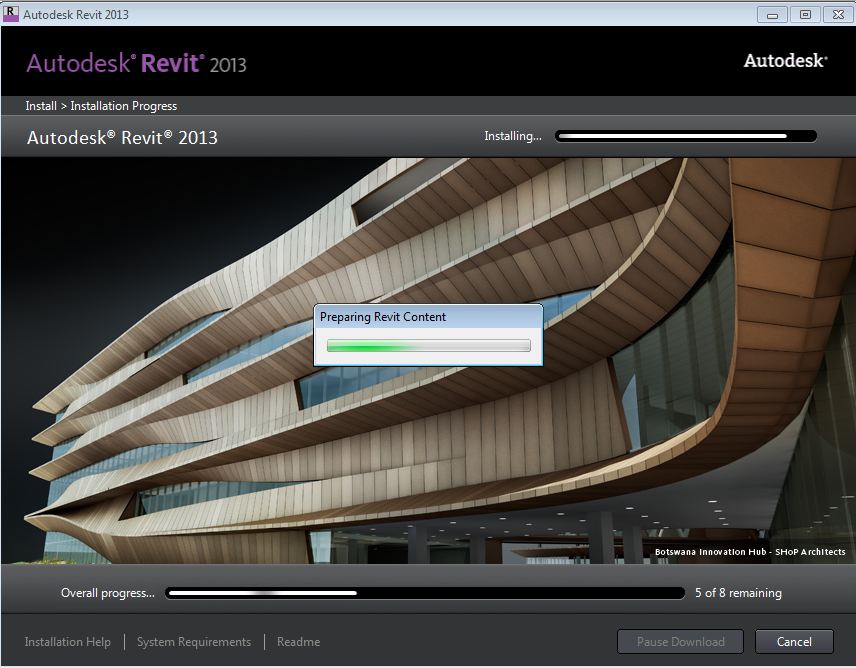Maximize the Autodesk Revit 2013 installer window
Viewport: 856px width, 668px height.
[805, 14]
